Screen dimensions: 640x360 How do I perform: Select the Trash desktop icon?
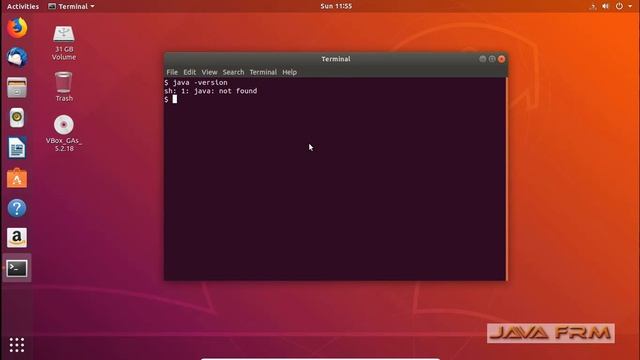[x=64, y=87]
